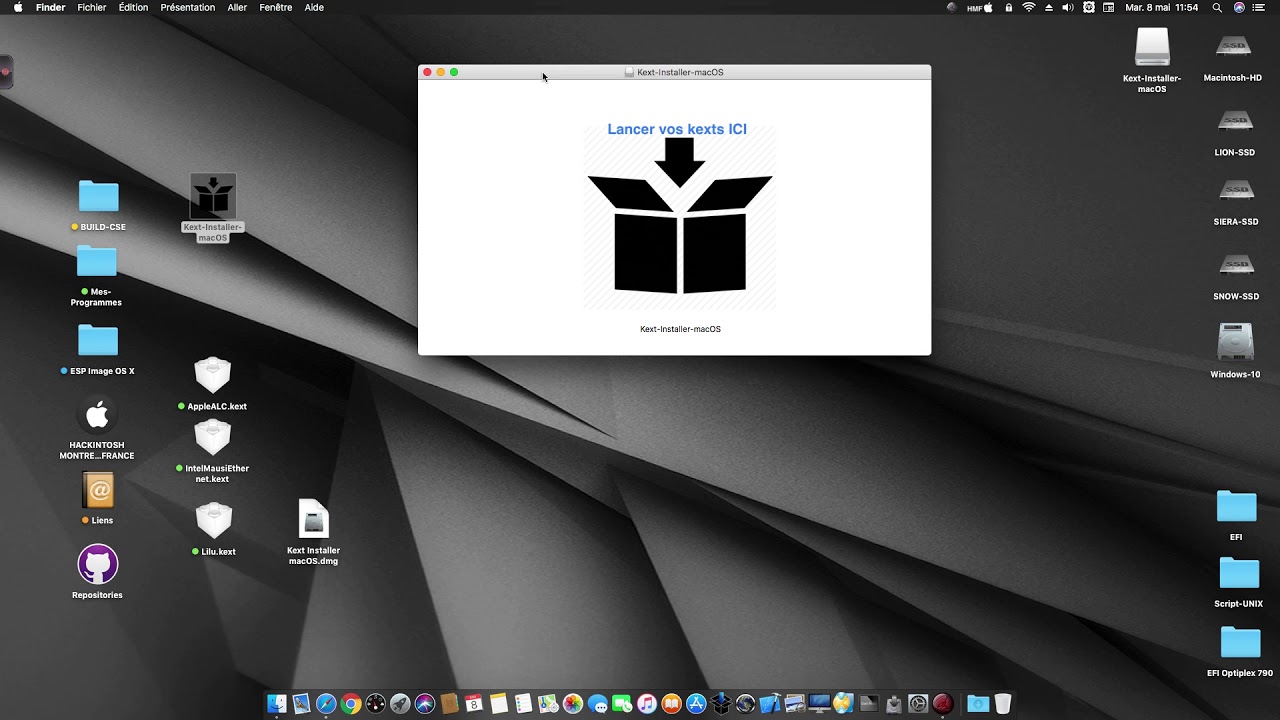Image resolution: width=1280 pixels, height=720 pixels.
Task: Open the Édition menu
Action: point(133,7)
